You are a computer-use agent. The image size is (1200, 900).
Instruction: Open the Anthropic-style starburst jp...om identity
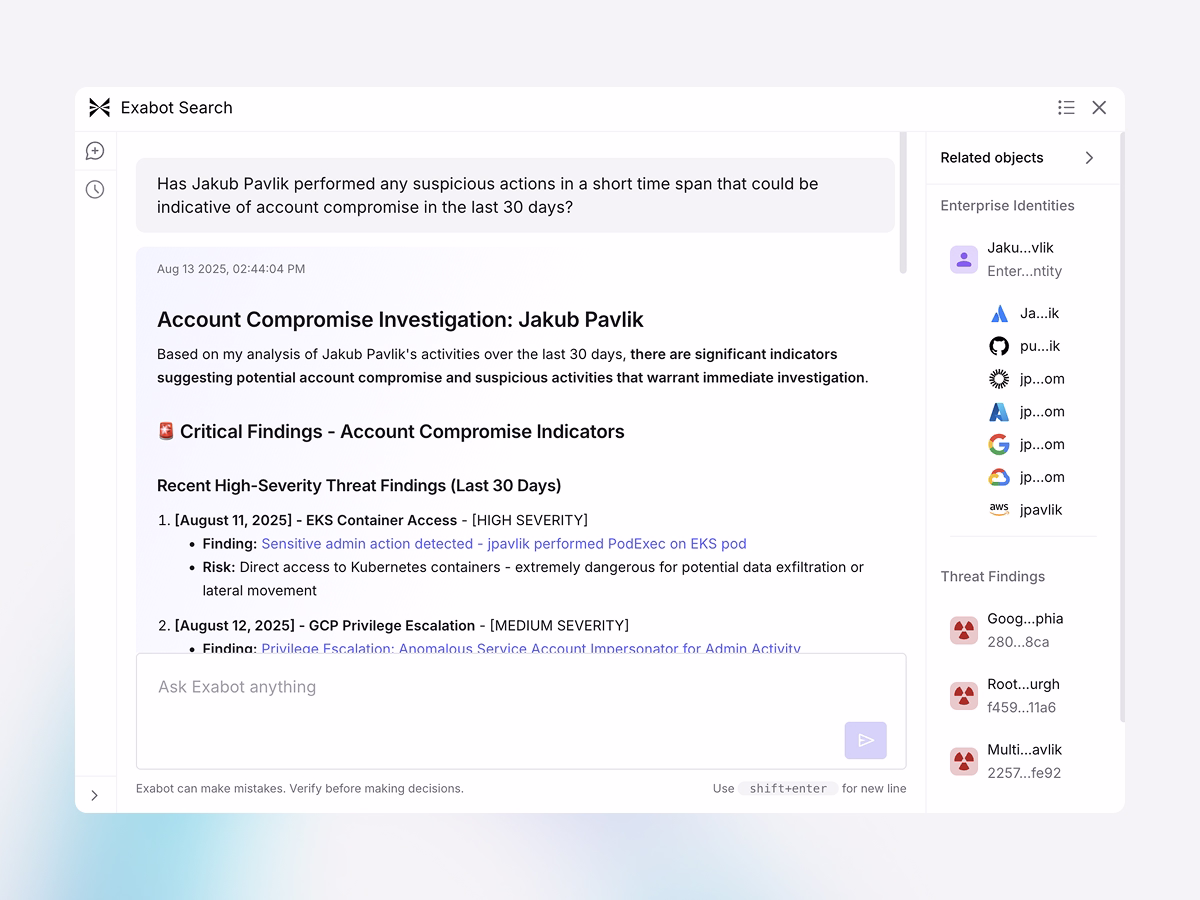click(1026, 379)
